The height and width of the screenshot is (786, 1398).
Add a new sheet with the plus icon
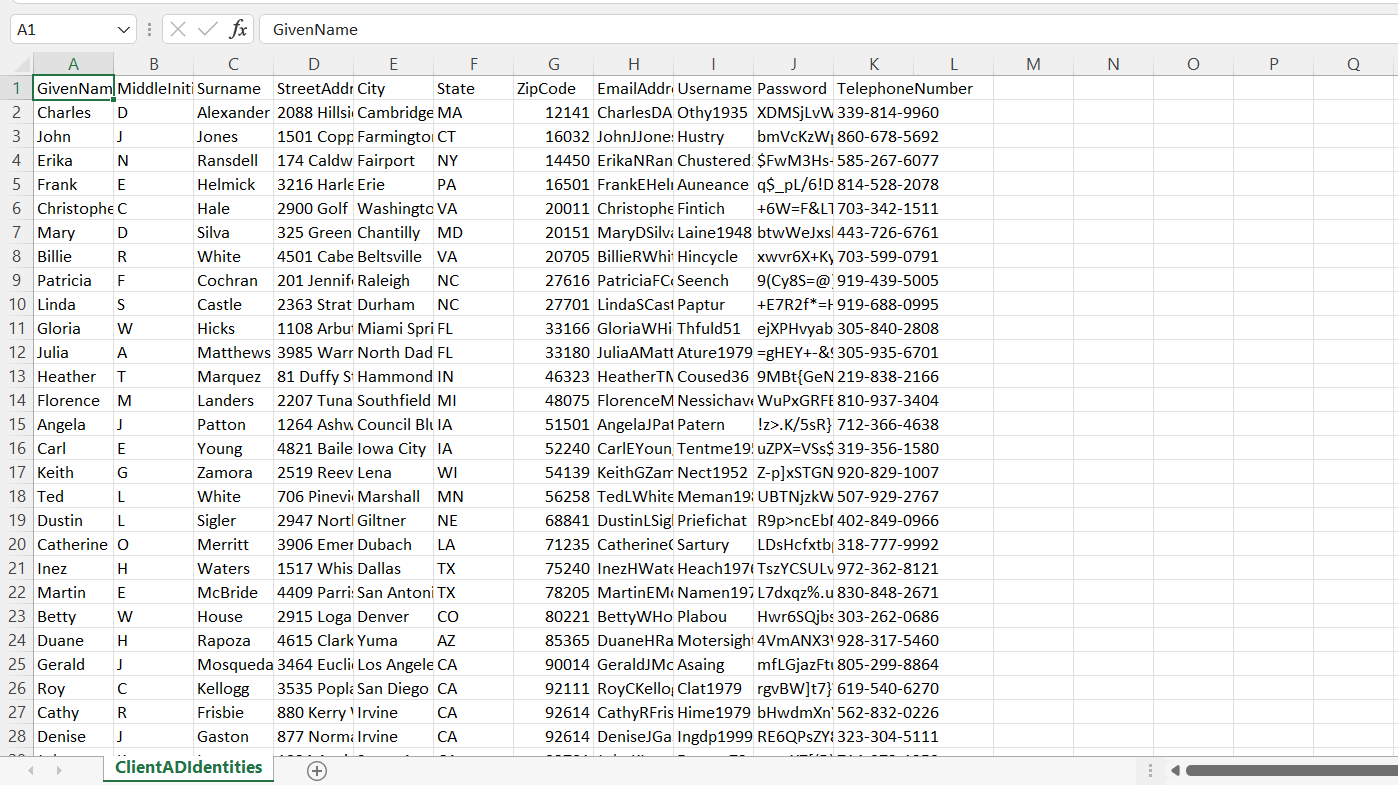(x=317, y=770)
